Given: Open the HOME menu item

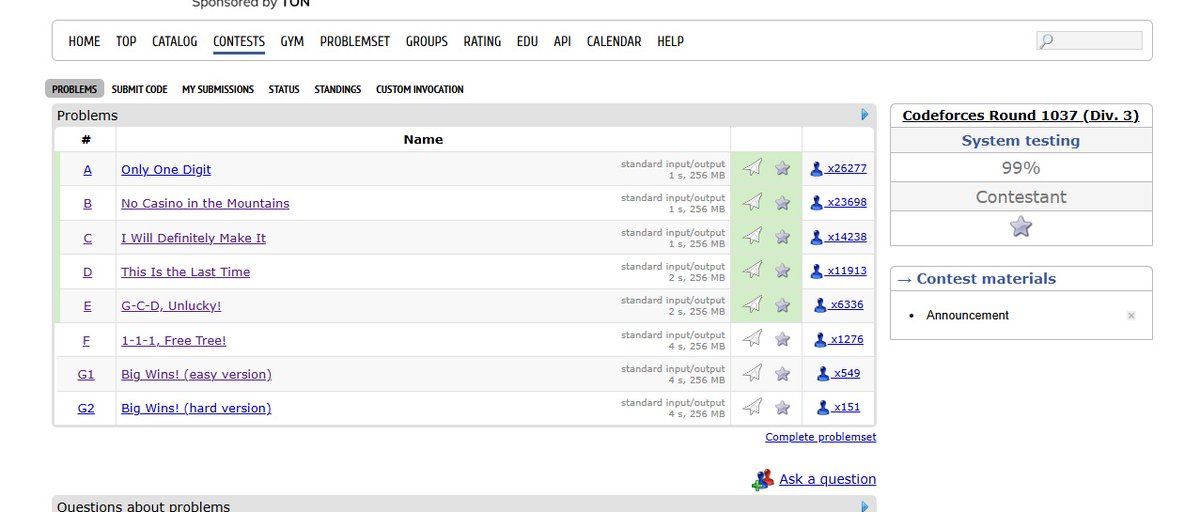Looking at the screenshot, I should (x=84, y=41).
